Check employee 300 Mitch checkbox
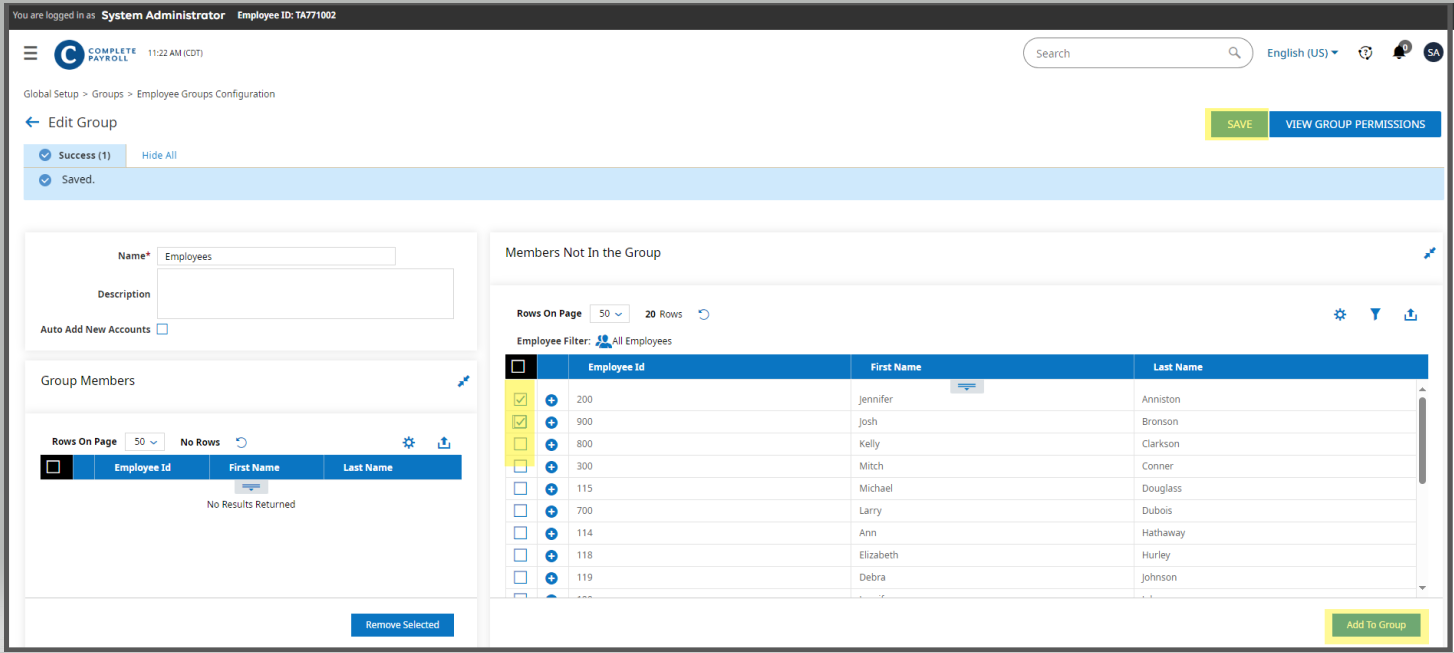The width and height of the screenshot is (1454, 653). pyautogui.click(x=520, y=466)
